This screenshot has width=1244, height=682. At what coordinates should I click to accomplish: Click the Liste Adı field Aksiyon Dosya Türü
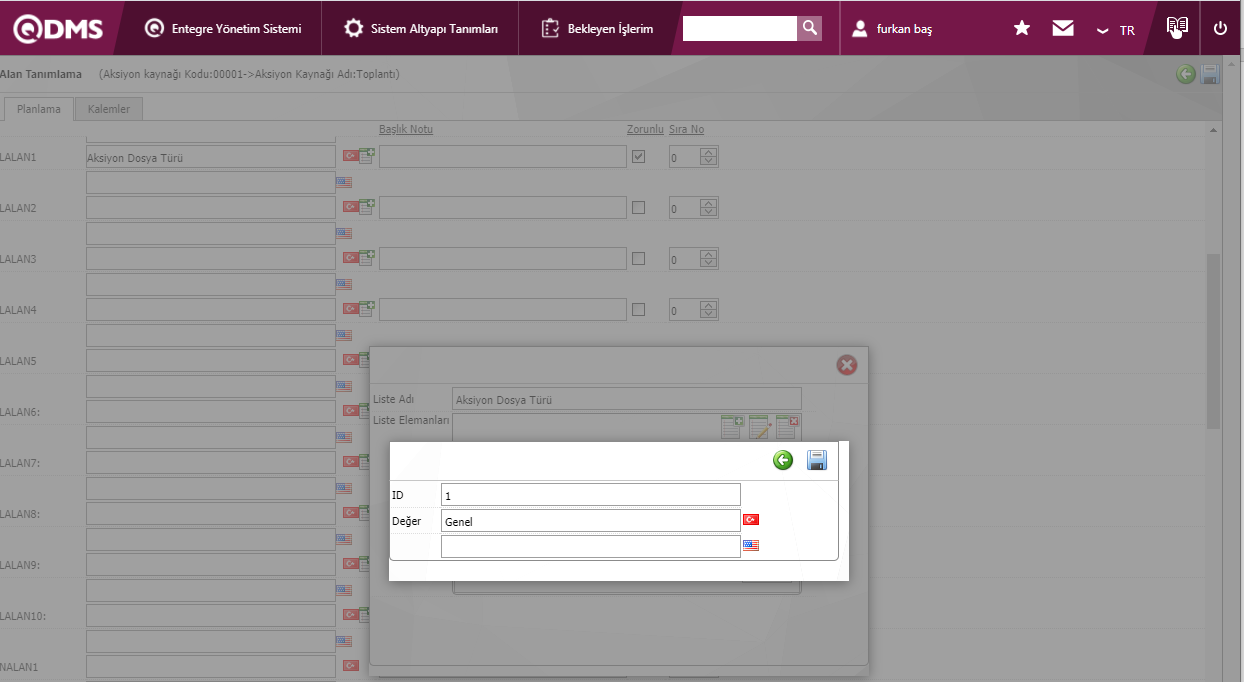[627, 399]
